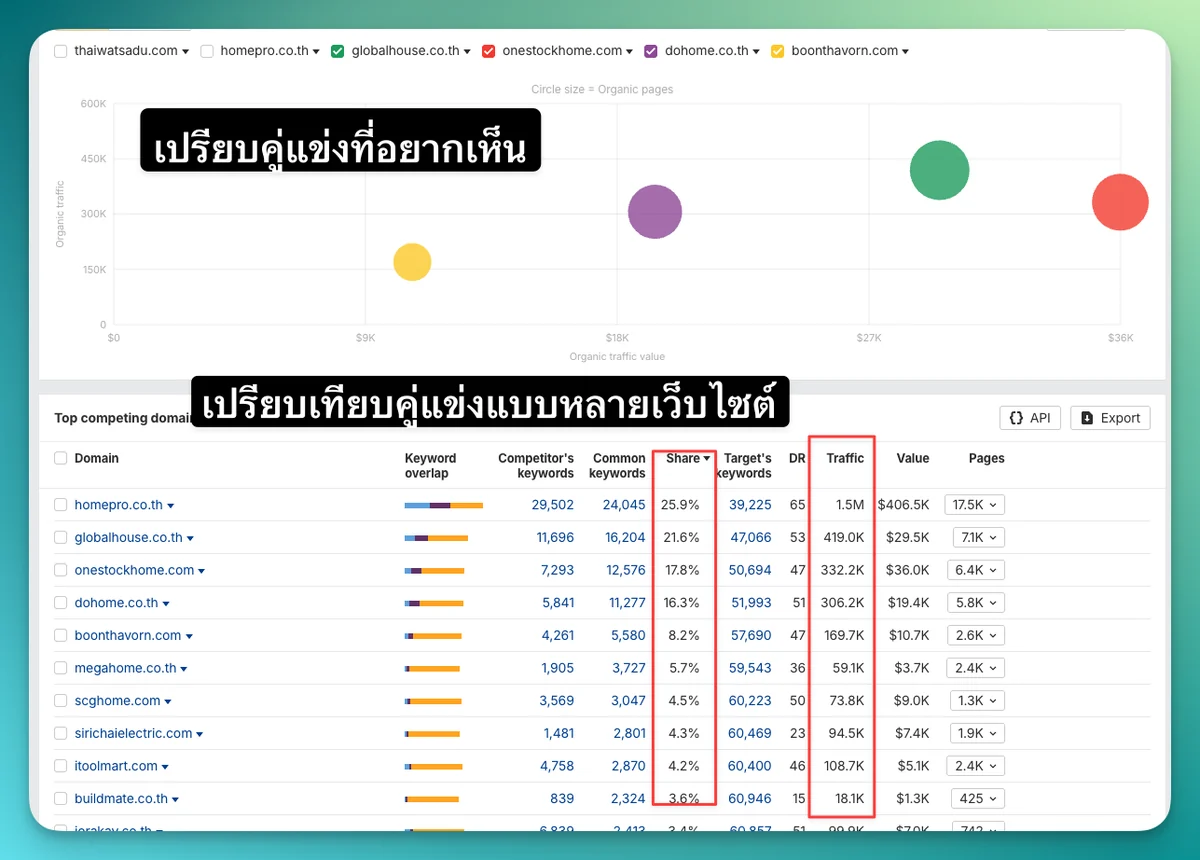Image resolution: width=1200 pixels, height=860 pixels.
Task: Click dohome.co.th keyword overlap bar
Action: 434,603
